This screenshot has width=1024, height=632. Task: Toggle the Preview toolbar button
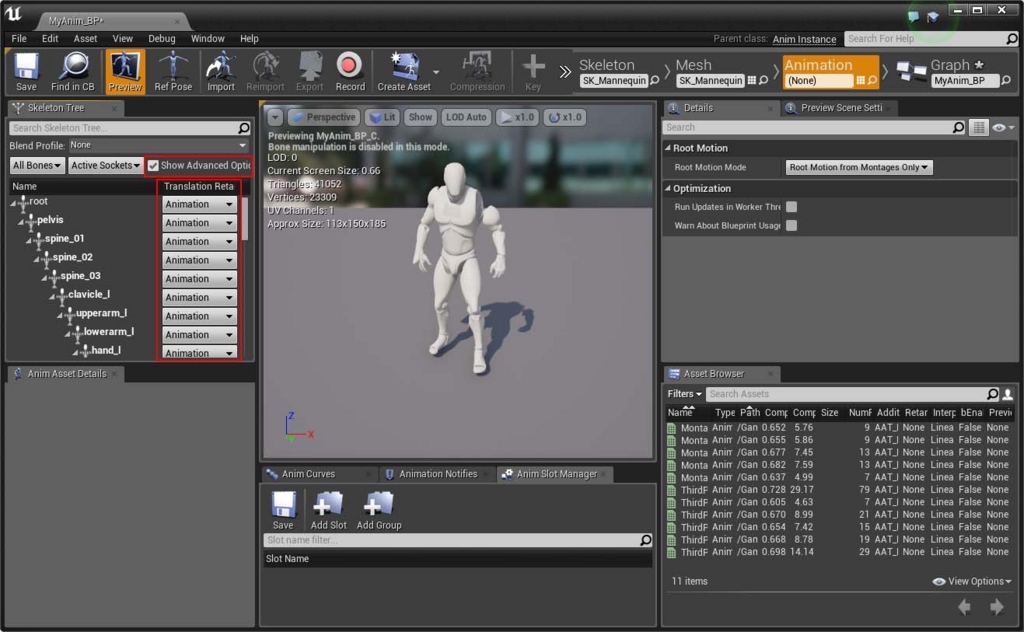tap(125, 72)
